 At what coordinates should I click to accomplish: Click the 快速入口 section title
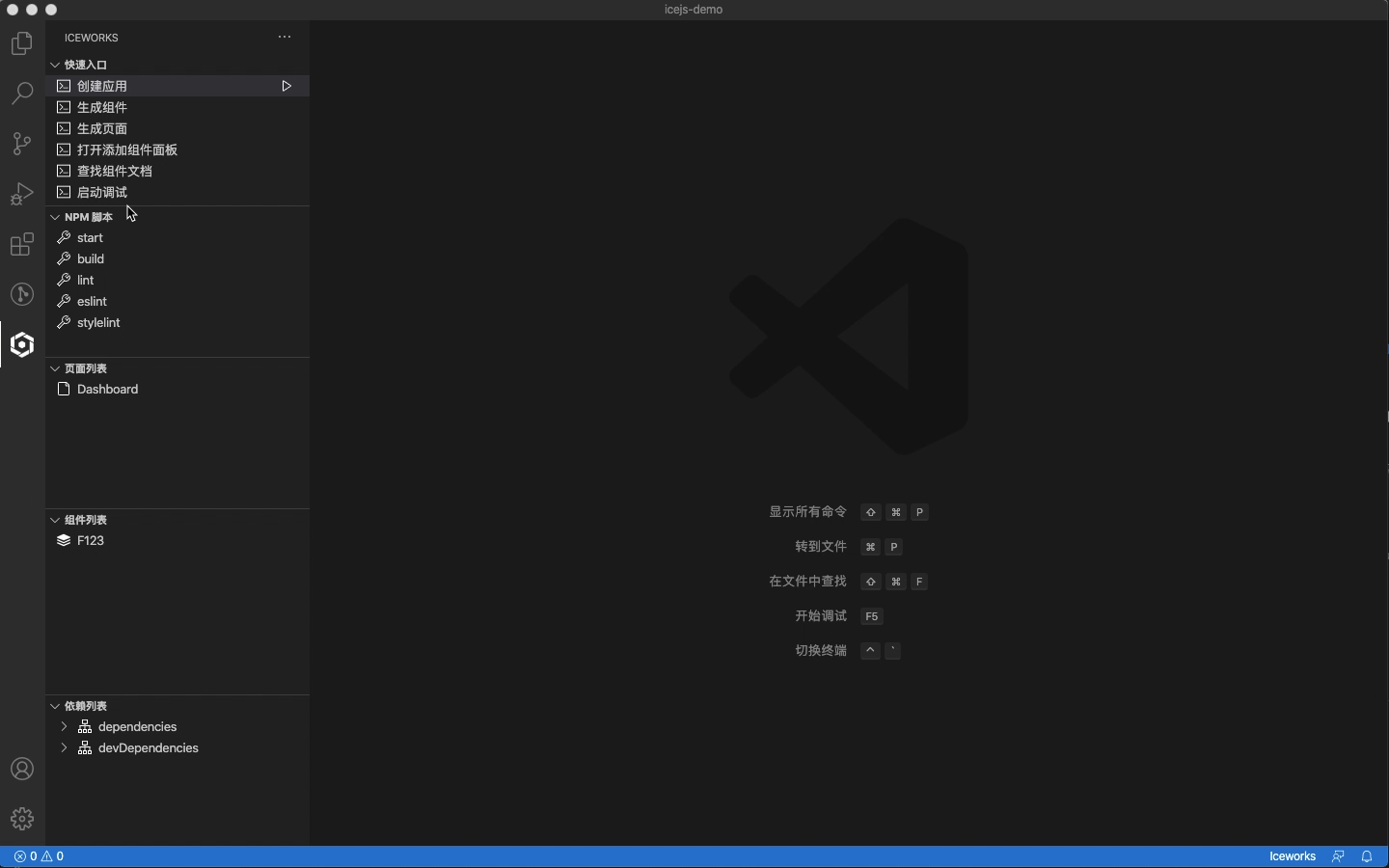[86, 65]
